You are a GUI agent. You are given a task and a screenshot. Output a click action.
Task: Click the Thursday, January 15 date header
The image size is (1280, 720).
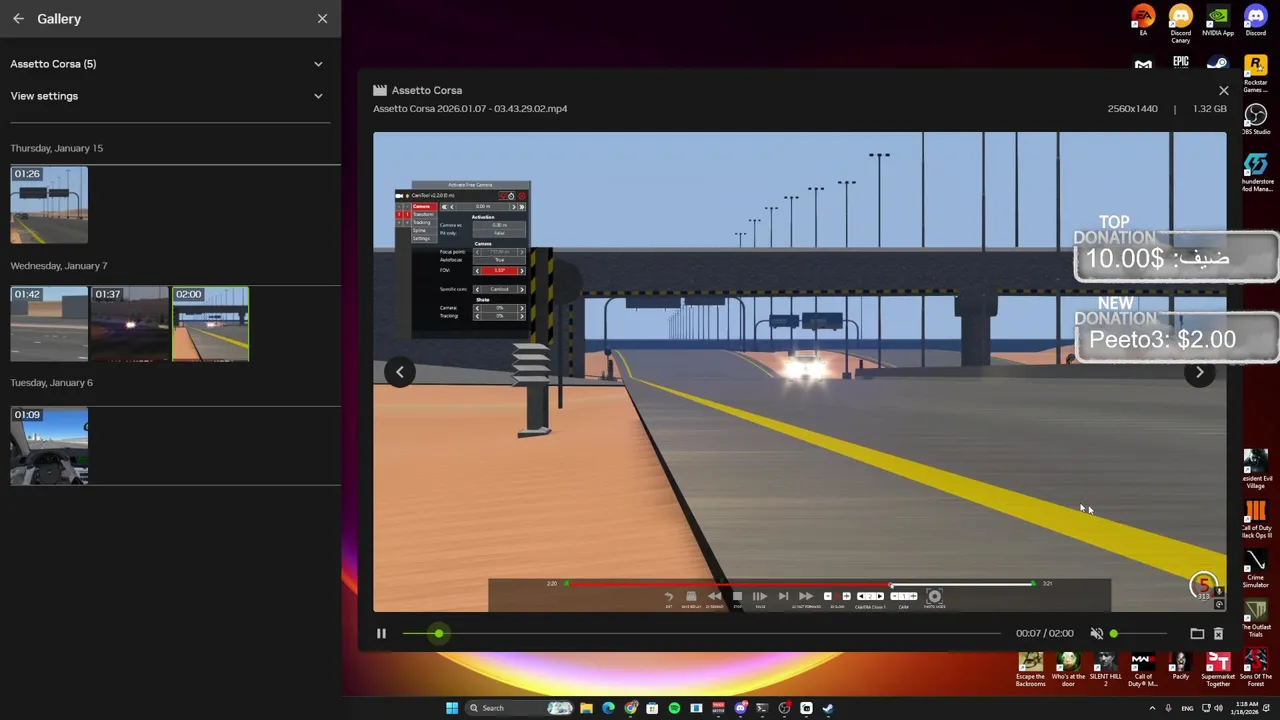coord(57,148)
